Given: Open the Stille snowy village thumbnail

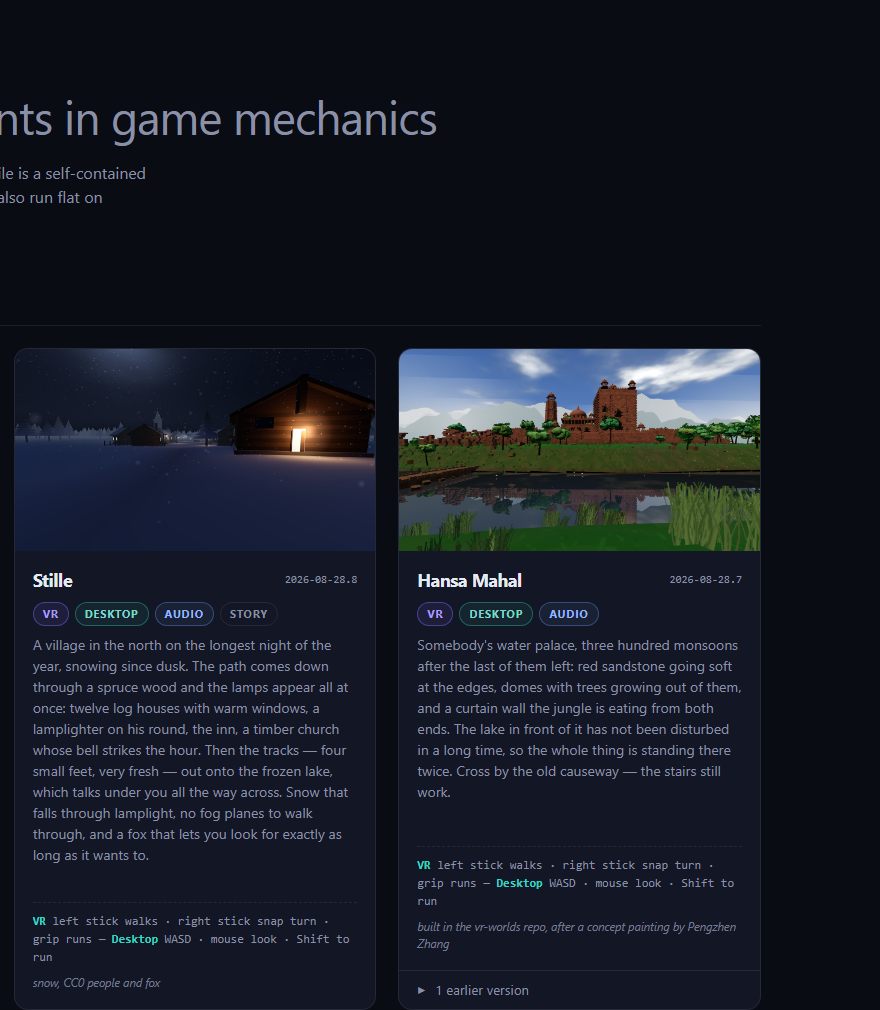Looking at the screenshot, I should [x=195, y=450].
